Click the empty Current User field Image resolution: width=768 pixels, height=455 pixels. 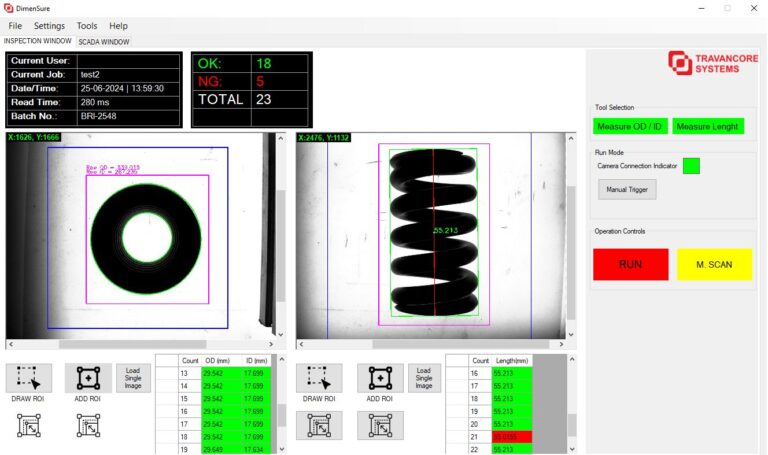tap(128, 61)
